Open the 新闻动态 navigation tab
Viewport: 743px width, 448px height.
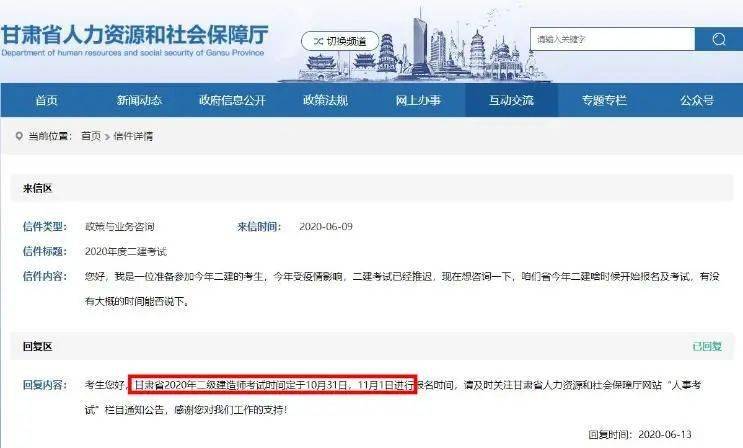139,100
